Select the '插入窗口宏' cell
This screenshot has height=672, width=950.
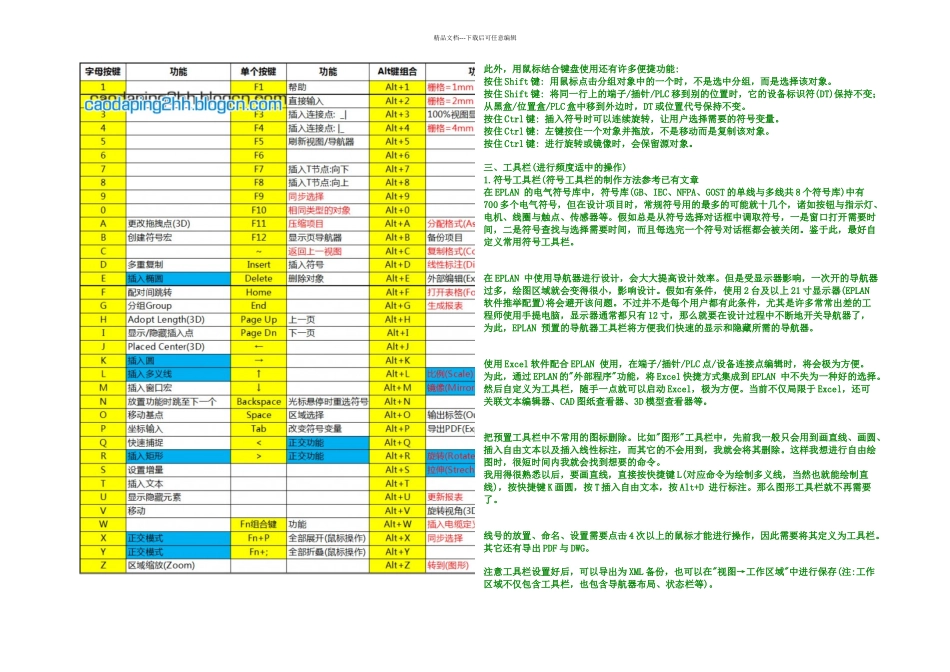[x=178, y=388]
